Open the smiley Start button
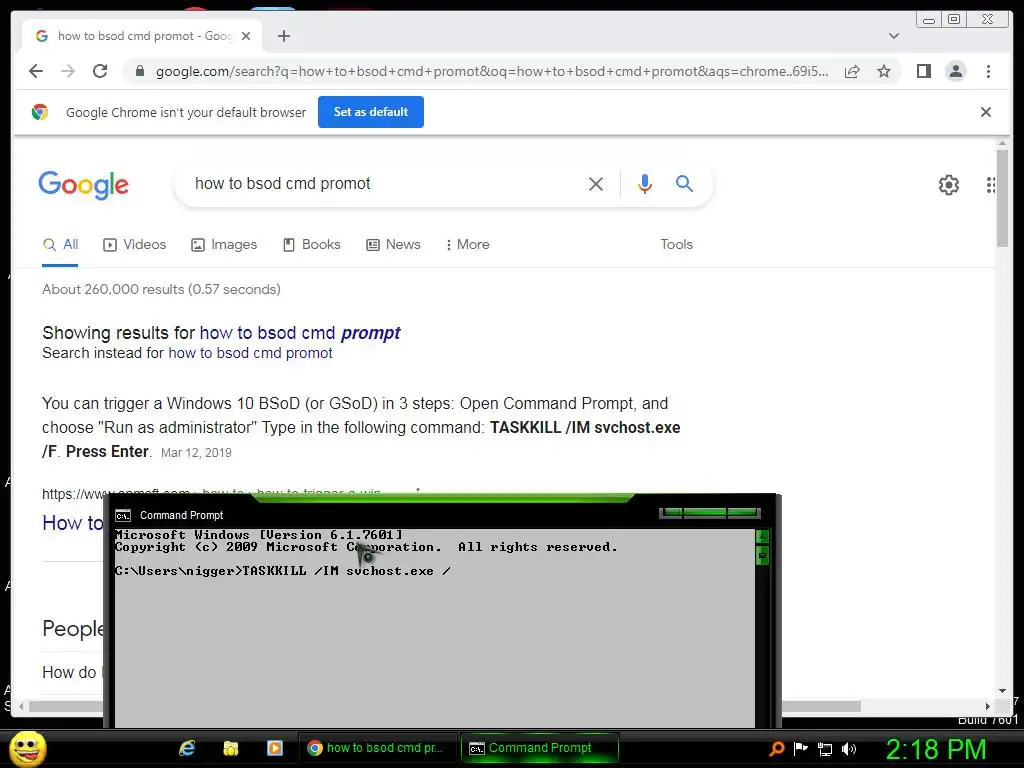Screen dimensions: 1024x768 (x=27, y=748)
